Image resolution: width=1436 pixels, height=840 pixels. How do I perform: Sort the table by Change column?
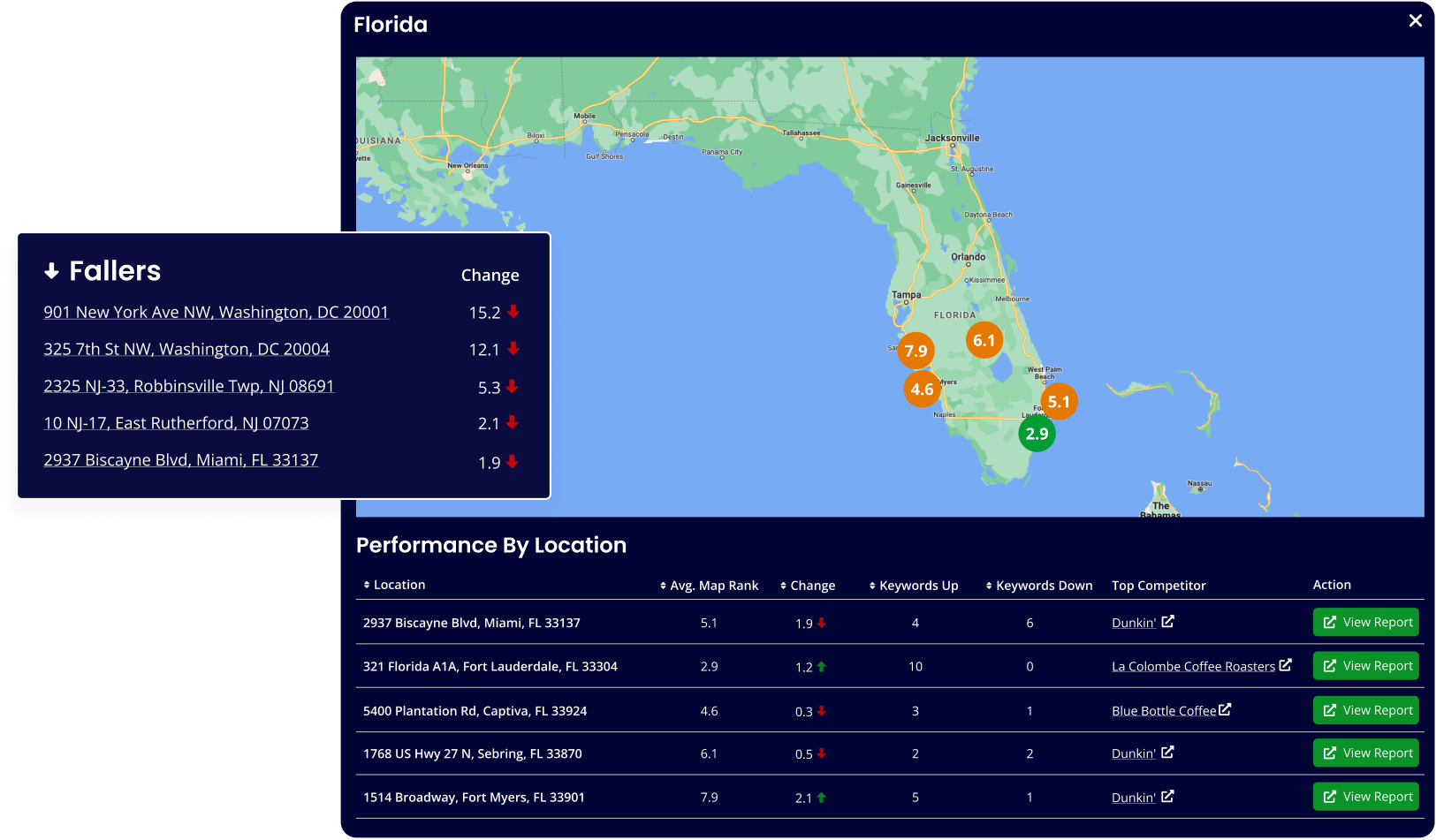tap(808, 586)
